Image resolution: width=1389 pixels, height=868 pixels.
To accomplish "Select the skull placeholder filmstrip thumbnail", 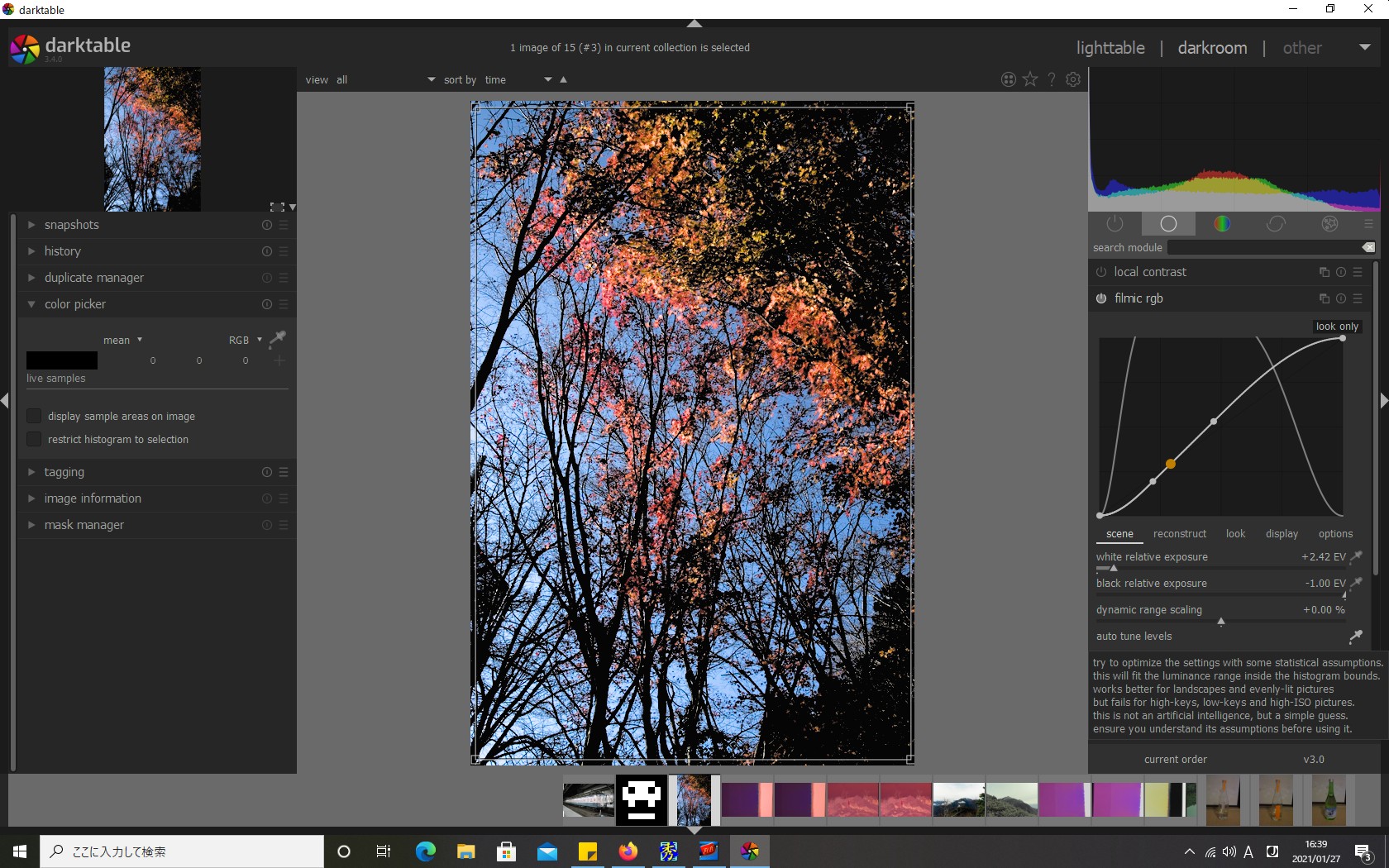I will (642, 800).
